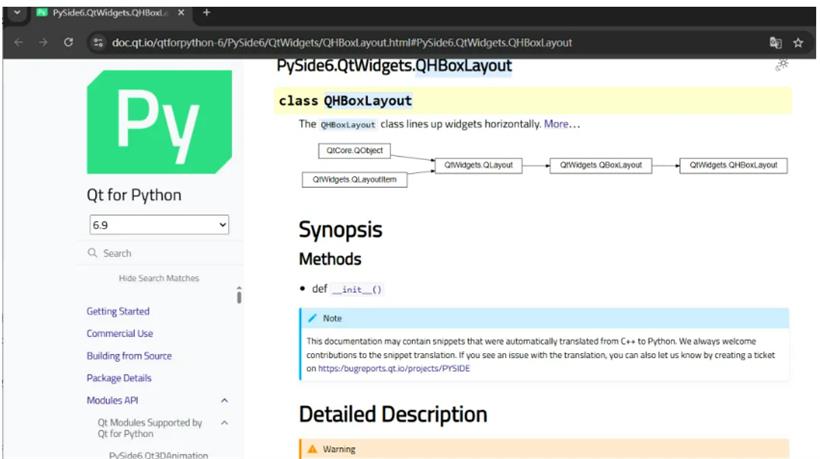Open site information icon in address bar
The height and width of the screenshot is (459, 820).
tap(98, 43)
